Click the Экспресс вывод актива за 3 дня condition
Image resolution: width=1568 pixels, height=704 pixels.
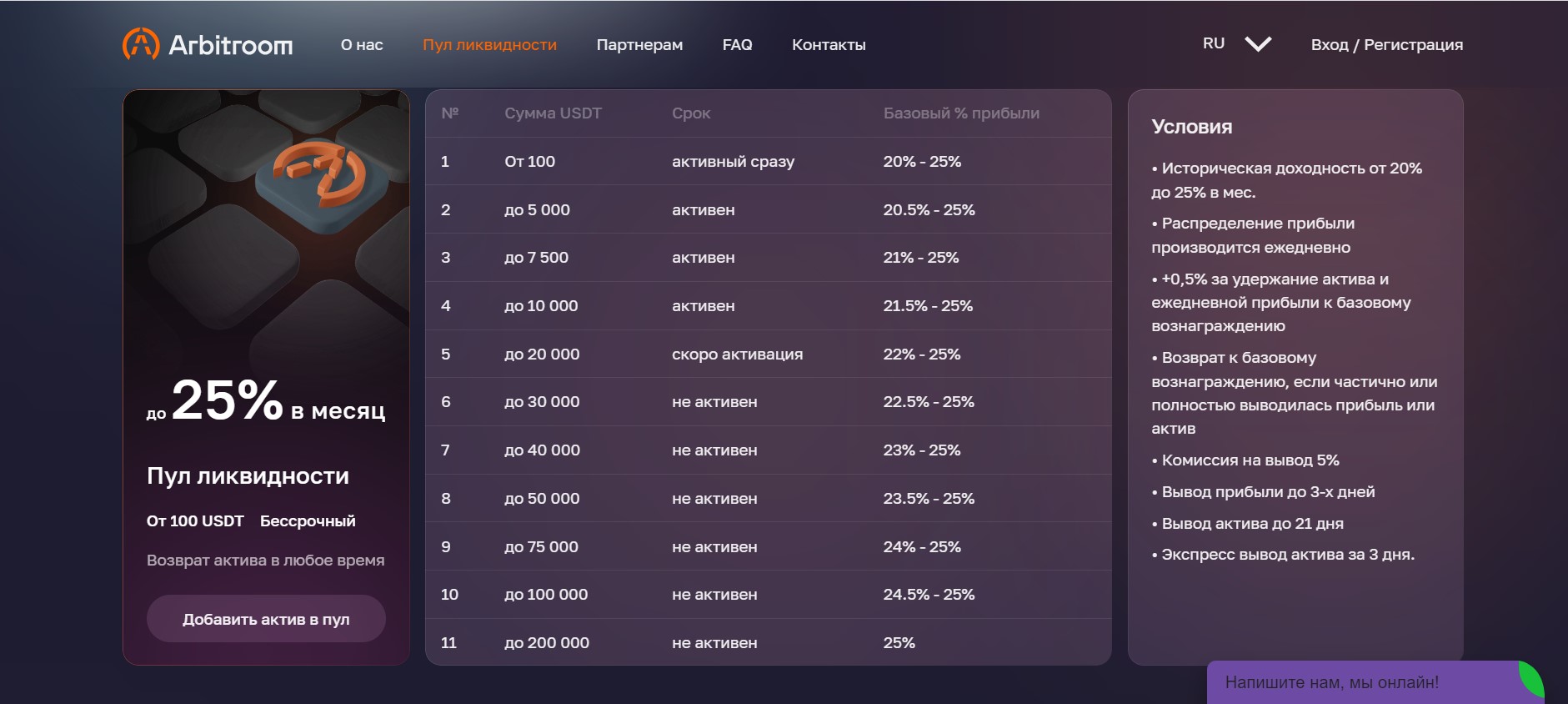coord(1283,555)
